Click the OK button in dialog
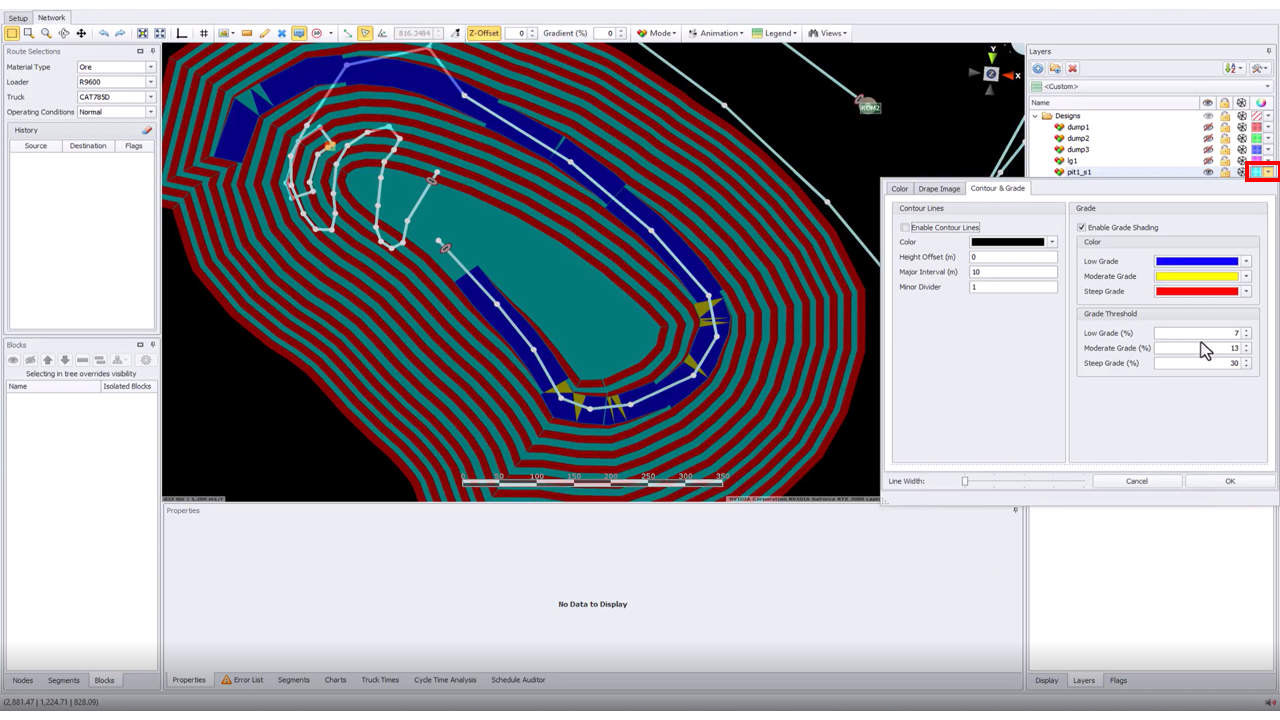Screen dimensions: 1280x720 pyautogui.click(x=1229, y=481)
